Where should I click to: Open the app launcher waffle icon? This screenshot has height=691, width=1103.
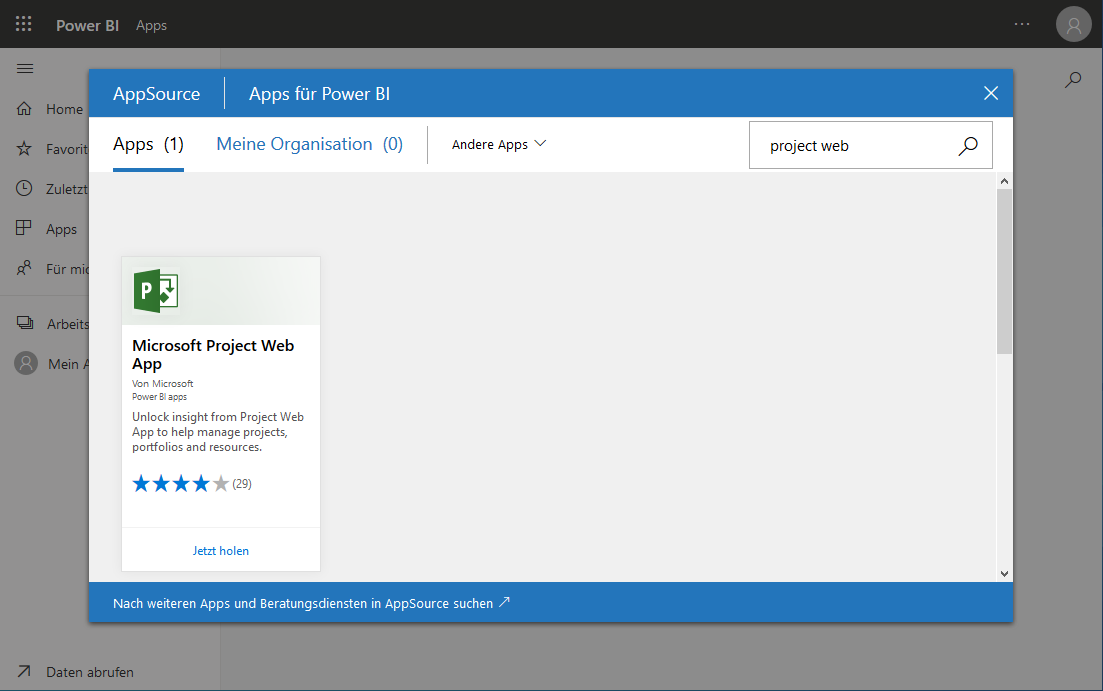[x=24, y=25]
